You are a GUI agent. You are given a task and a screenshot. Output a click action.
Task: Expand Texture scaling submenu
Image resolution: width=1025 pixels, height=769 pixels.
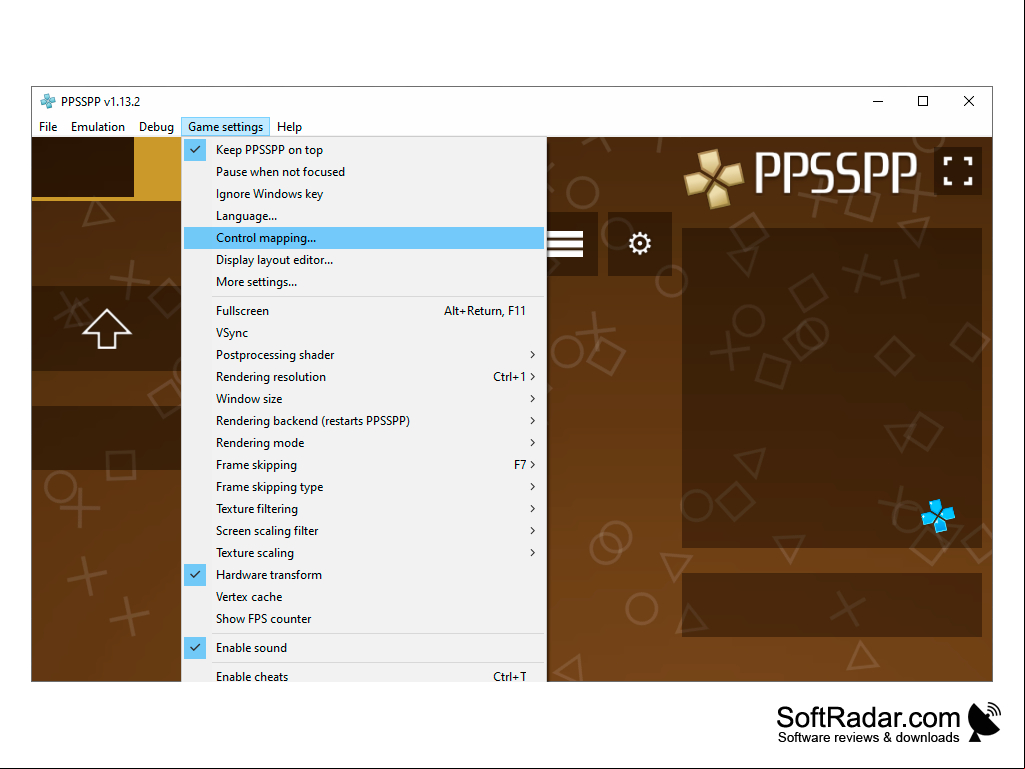363,553
